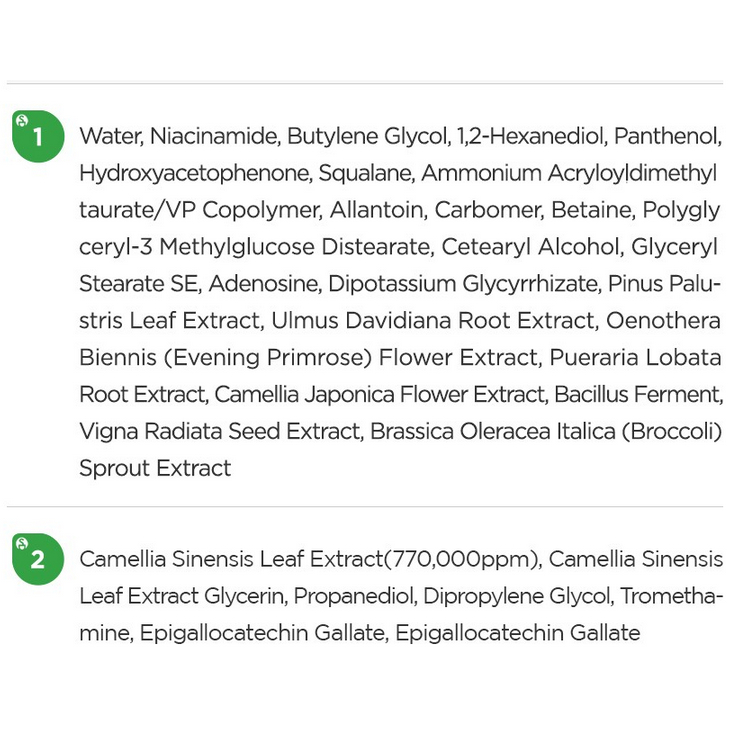The image size is (734, 734).
Task: Click Cetearyl Alcohol text
Action: pyautogui.click(x=532, y=247)
